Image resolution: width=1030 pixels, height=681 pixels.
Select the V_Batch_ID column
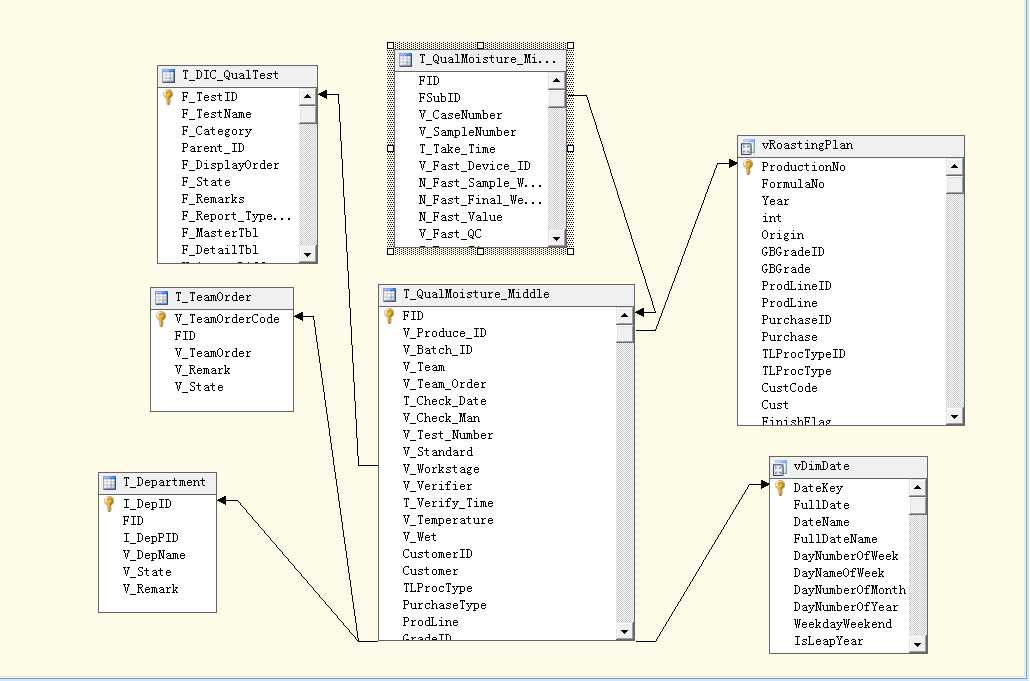tap(437, 350)
